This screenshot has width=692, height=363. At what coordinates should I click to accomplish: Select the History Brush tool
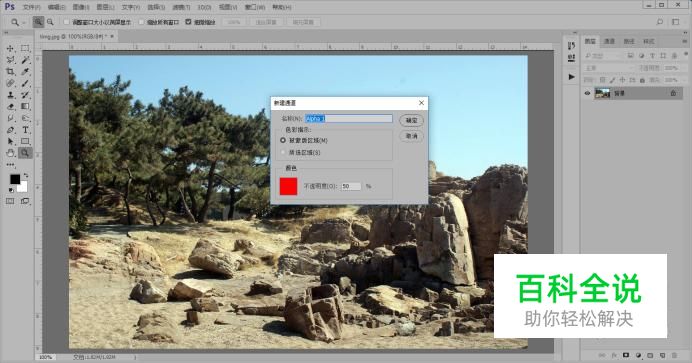25,94
